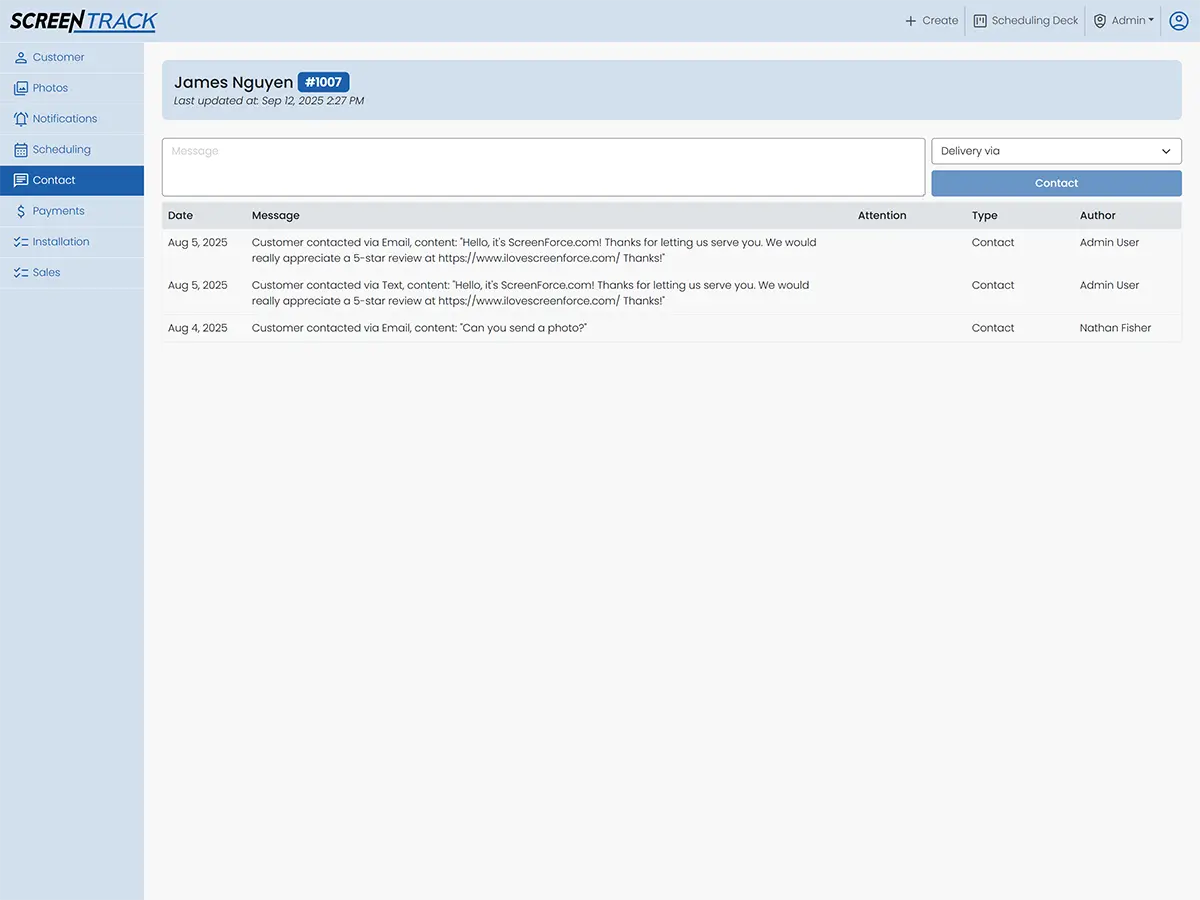
Task: Click the Payments dollar sign icon
Action: pyautogui.click(x=21, y=212)
